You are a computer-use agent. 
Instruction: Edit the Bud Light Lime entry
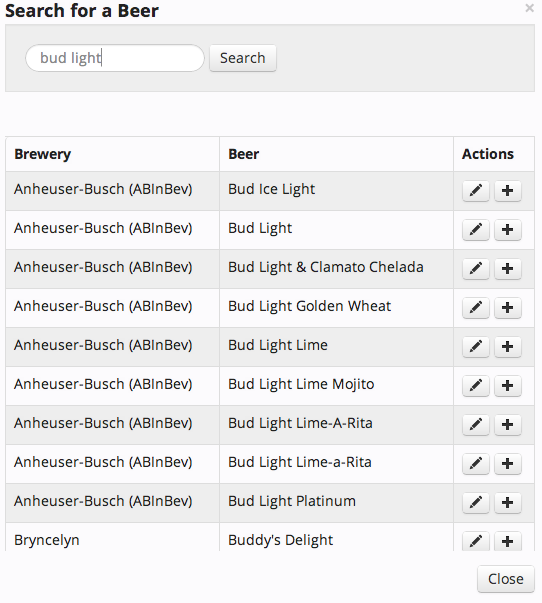476,346
